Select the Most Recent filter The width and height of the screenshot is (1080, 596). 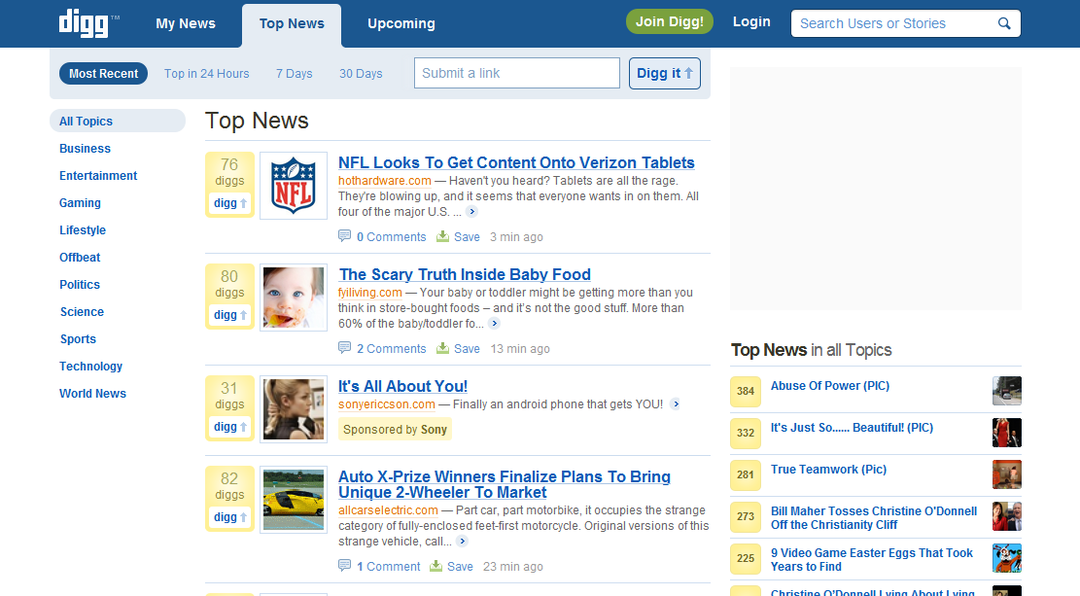(103, 73)
